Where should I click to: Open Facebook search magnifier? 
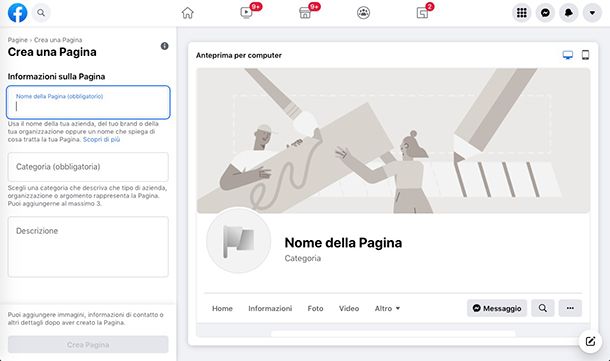(x=41, y=13)
